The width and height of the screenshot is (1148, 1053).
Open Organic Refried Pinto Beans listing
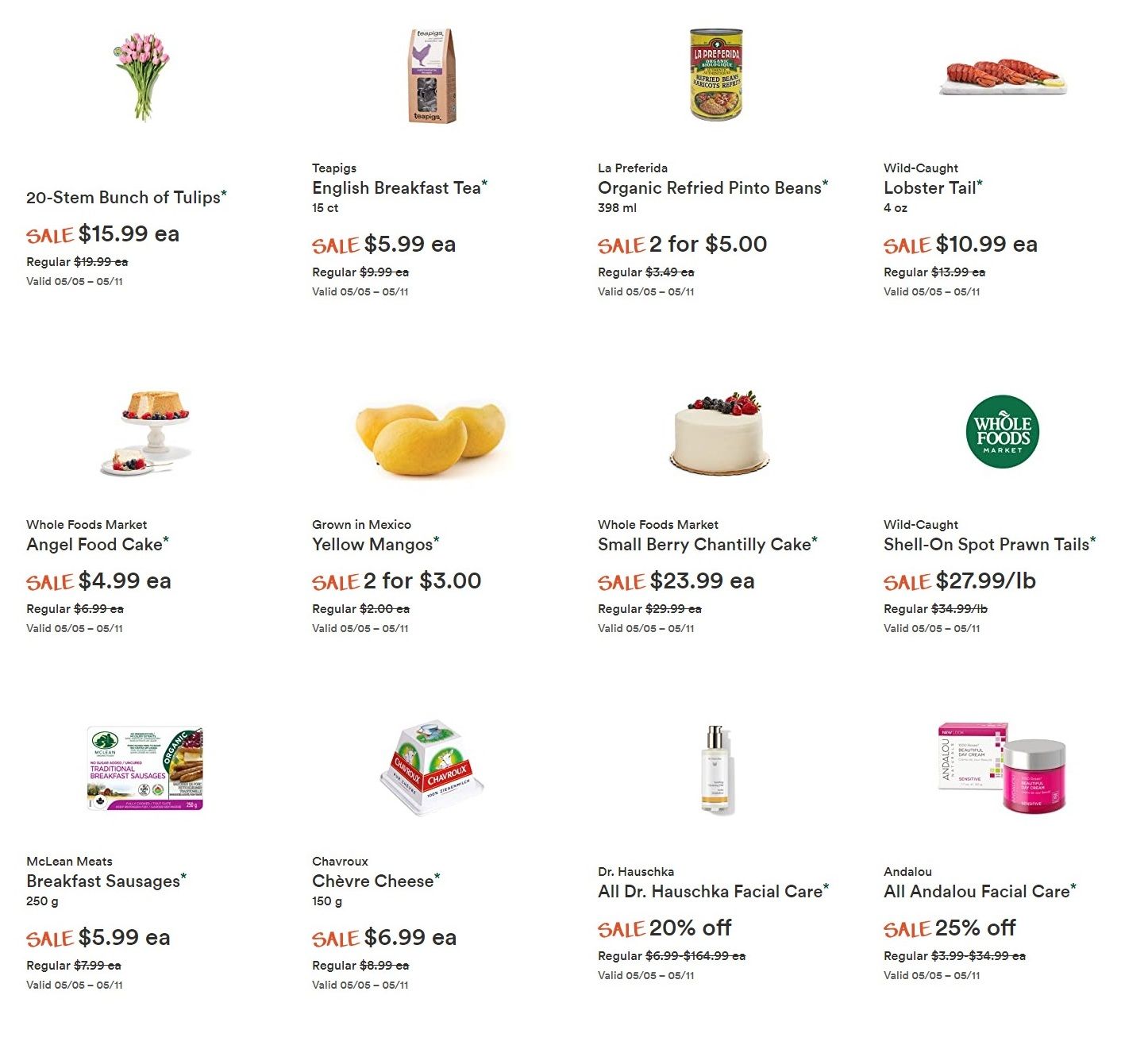(x=710, y=188)
